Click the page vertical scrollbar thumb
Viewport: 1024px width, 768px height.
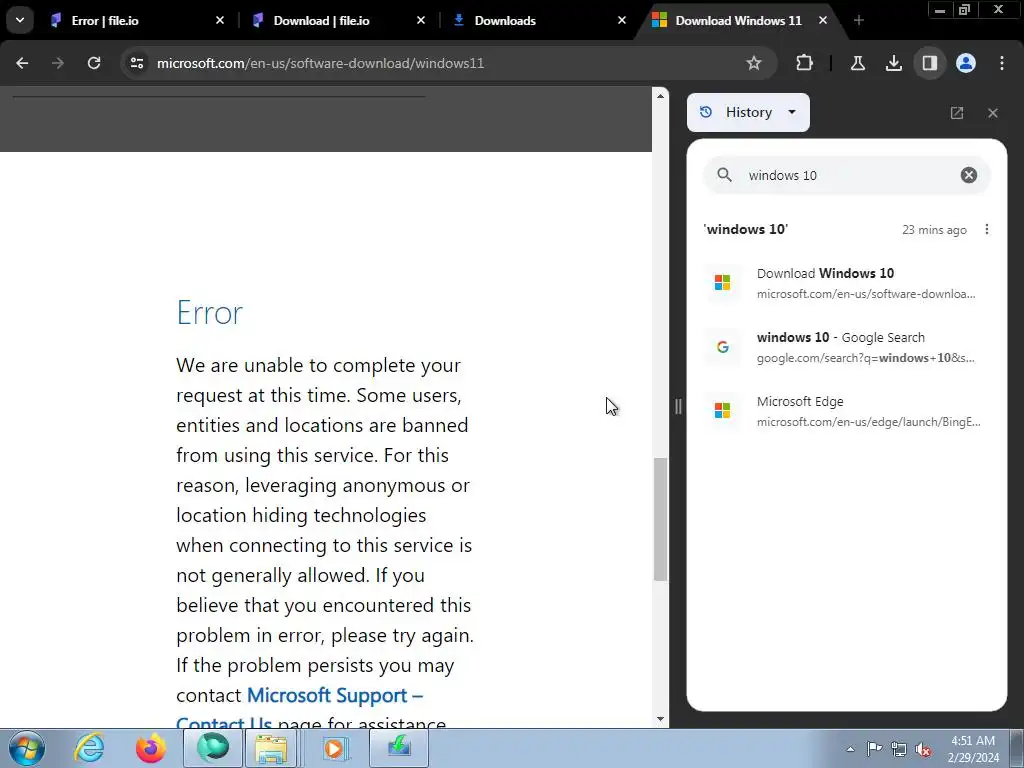[x=660, y=519]
